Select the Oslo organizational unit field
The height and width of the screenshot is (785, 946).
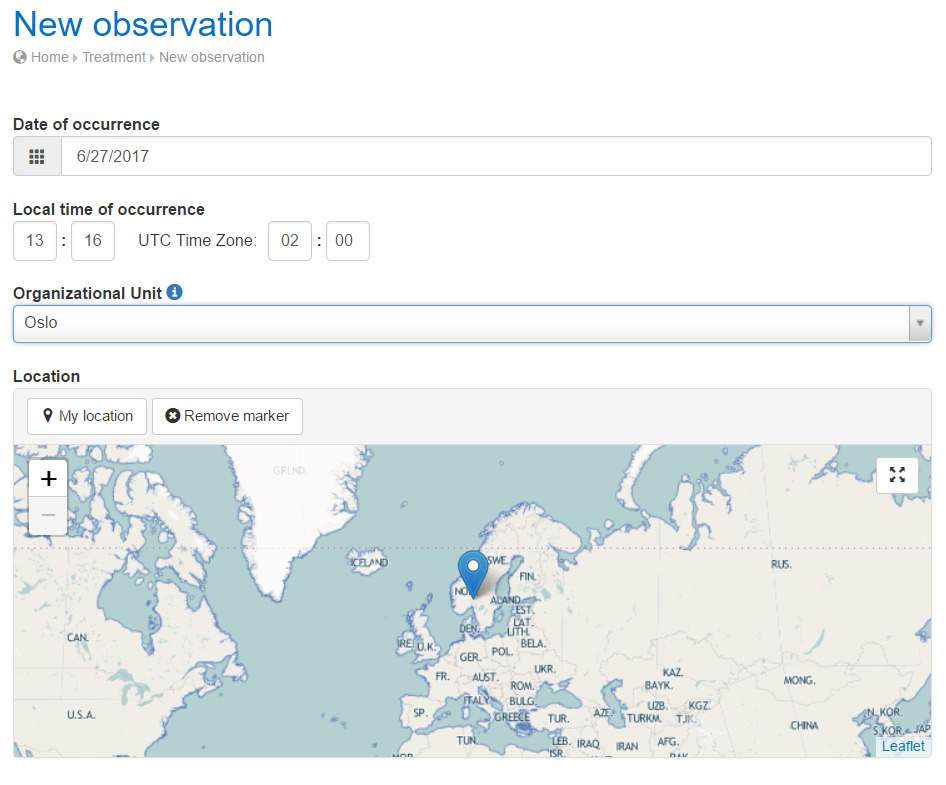coord(460,324)
